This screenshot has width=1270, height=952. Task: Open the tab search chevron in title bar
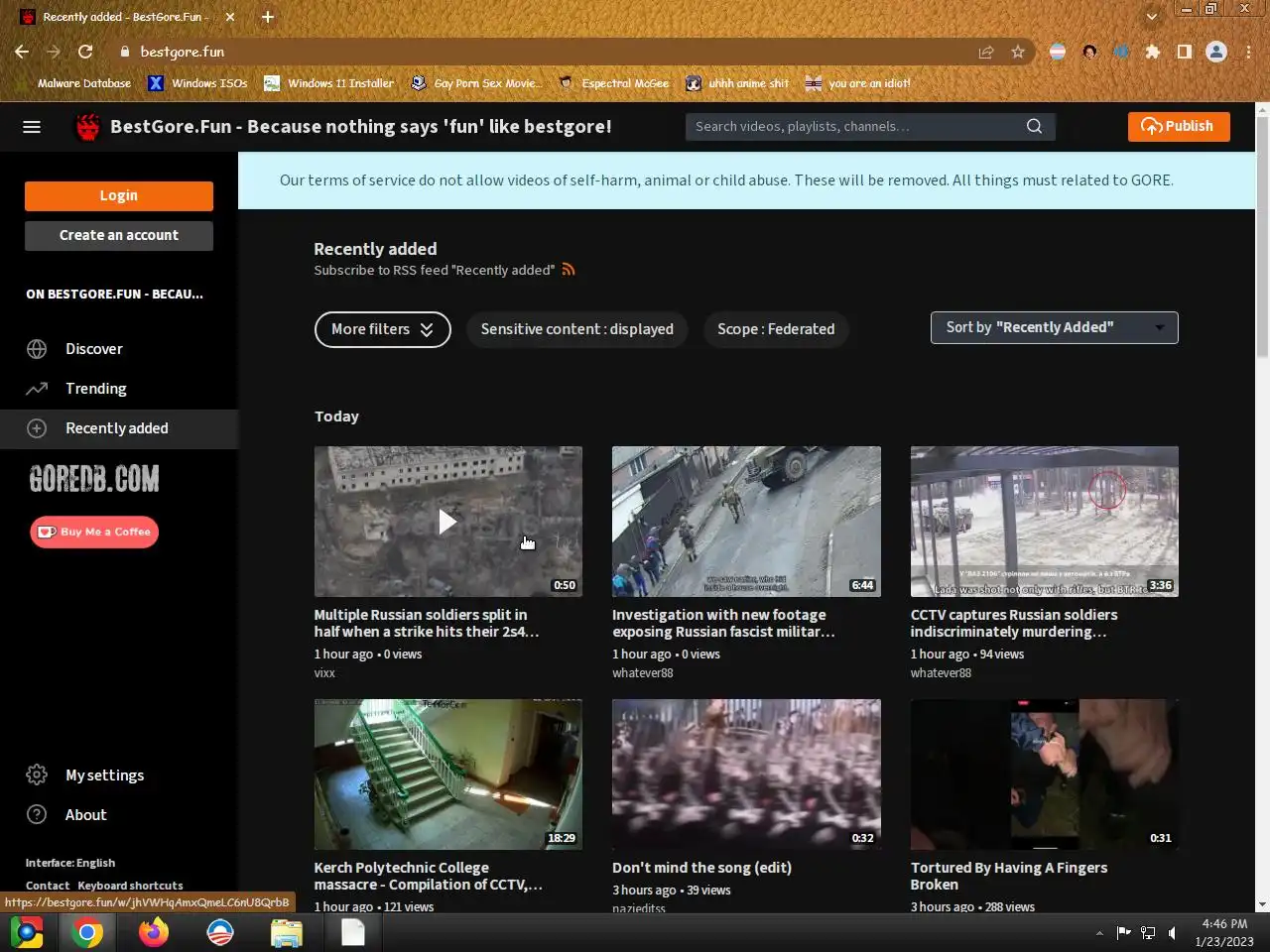click(1151, 17)
